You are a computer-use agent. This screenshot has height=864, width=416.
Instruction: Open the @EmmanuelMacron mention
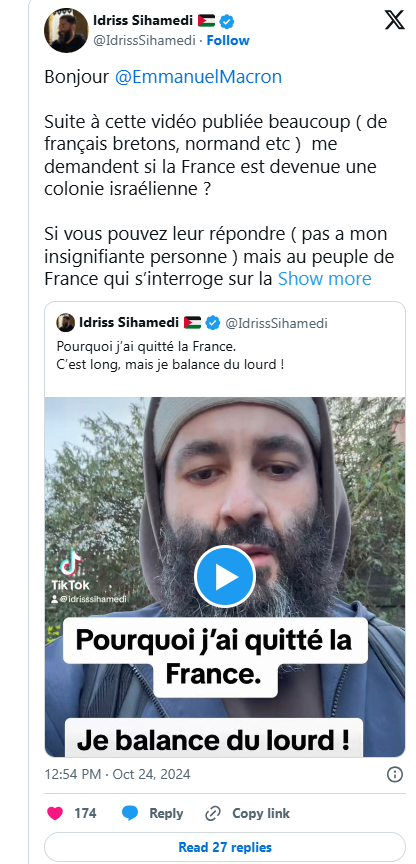pos(198,77)
